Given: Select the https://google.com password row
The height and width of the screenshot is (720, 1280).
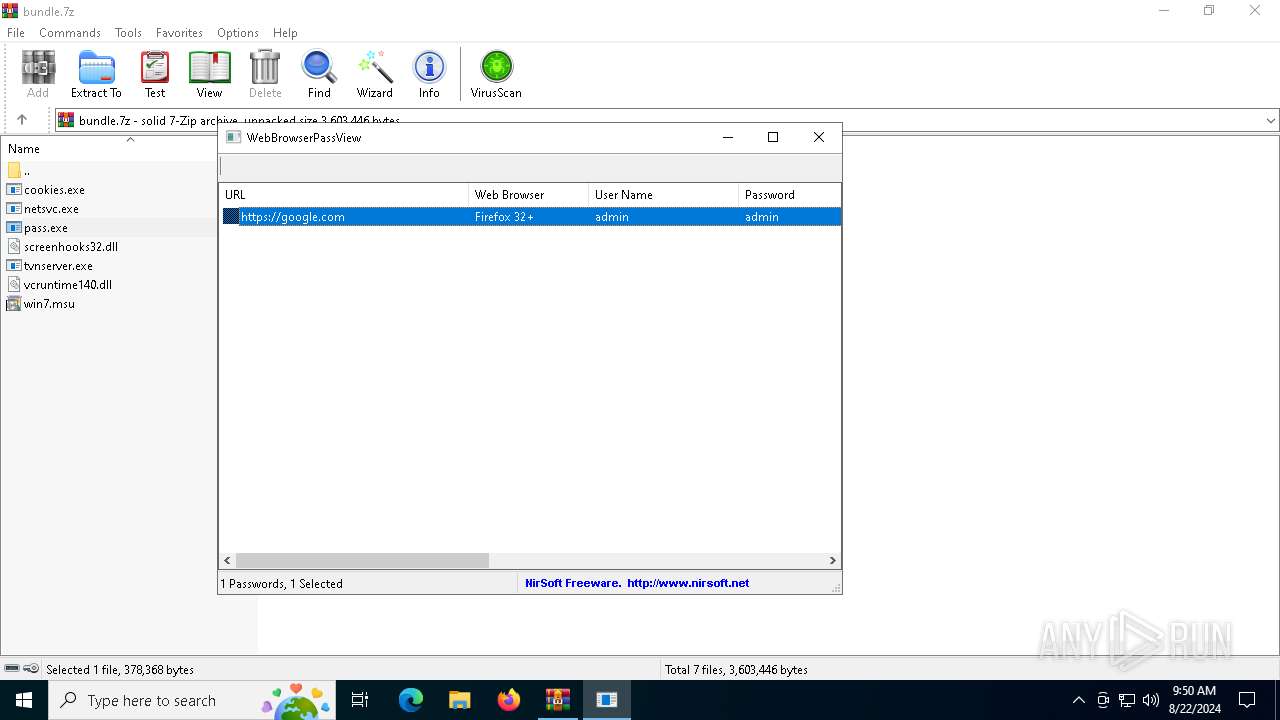Looking at the screenshot, I should click(531, 217).
